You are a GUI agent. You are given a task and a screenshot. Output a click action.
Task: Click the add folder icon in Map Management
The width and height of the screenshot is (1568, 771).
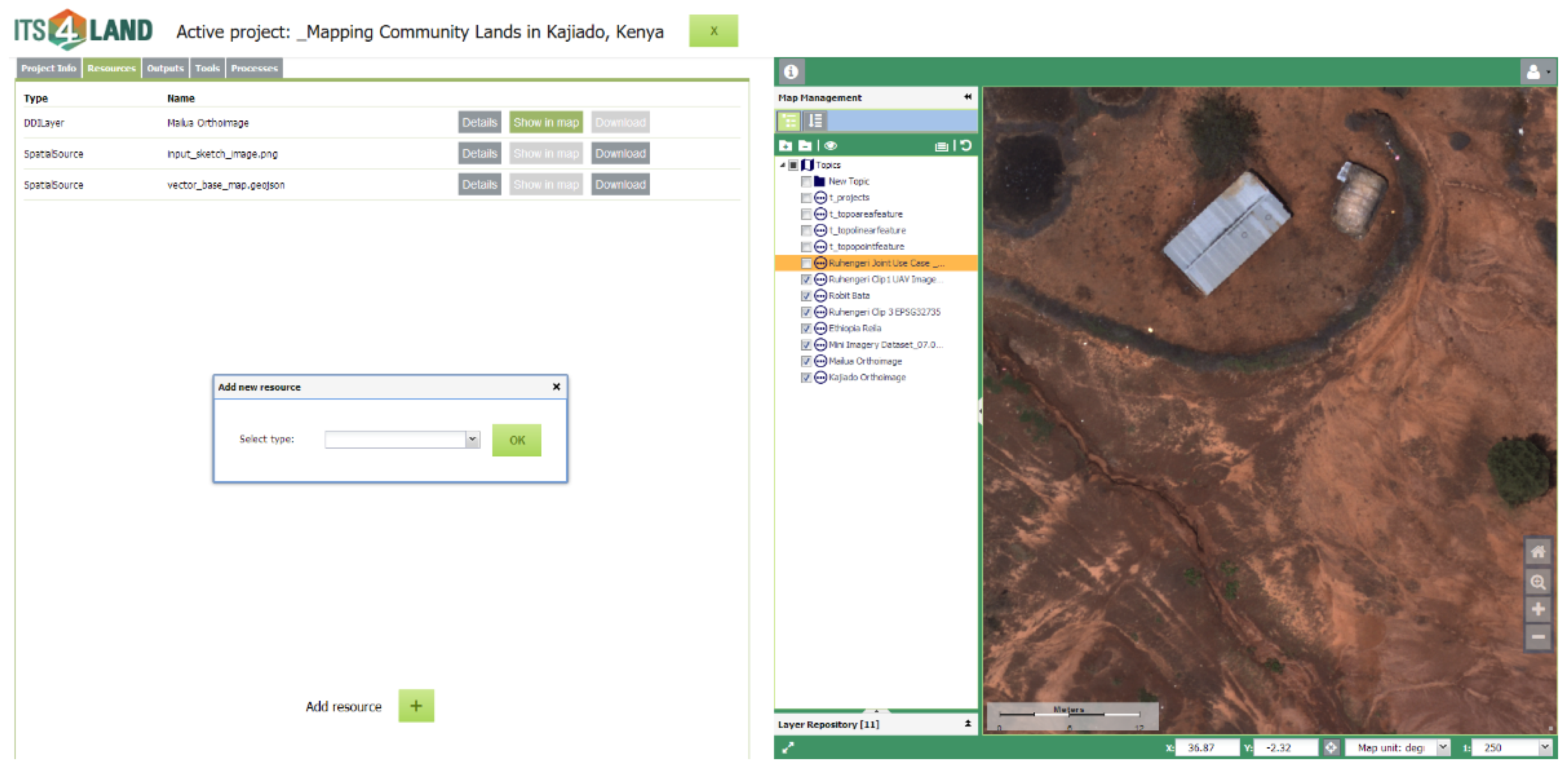pyautogui.click(x=785, y=145)
